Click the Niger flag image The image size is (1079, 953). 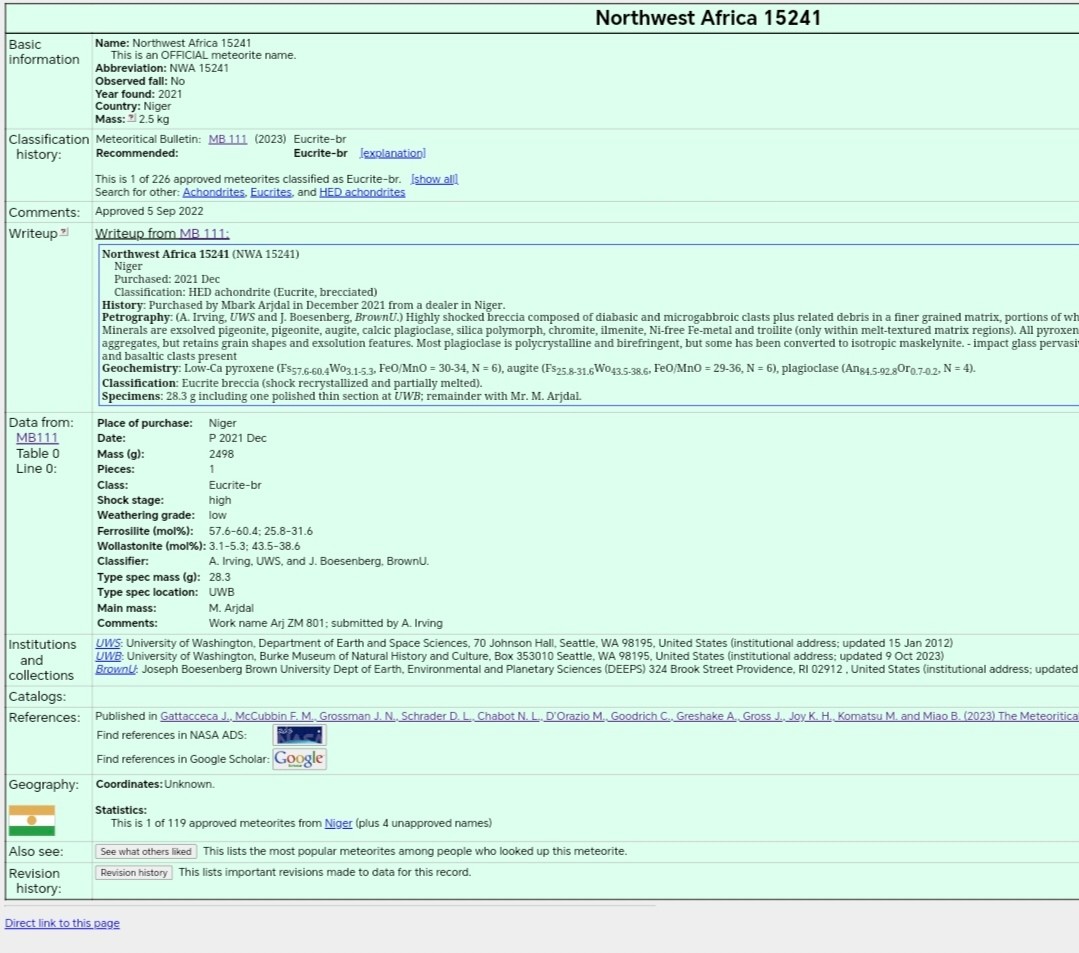pyautogui.click(x=32, y=820)
